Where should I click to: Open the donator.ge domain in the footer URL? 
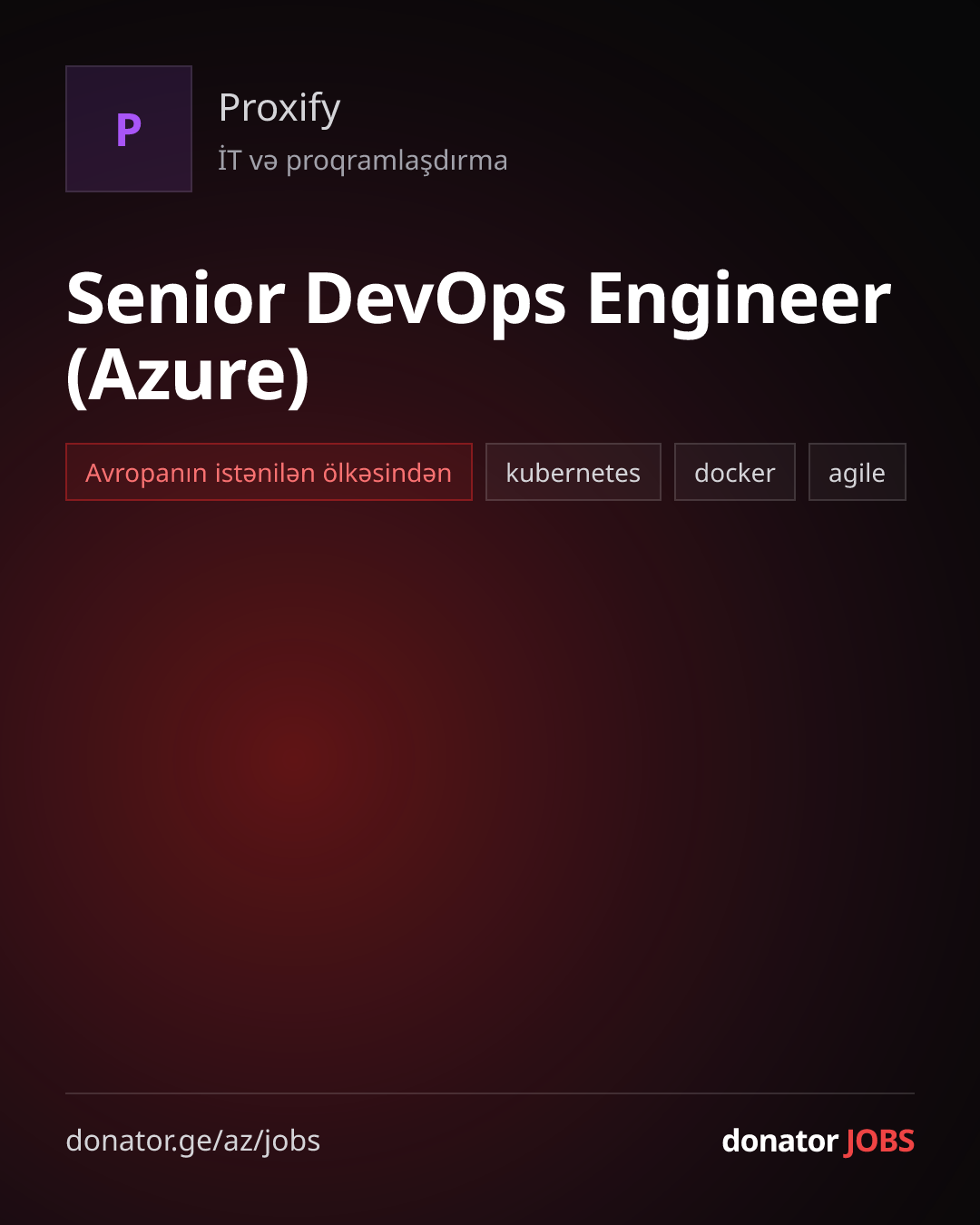point(140,1142)
